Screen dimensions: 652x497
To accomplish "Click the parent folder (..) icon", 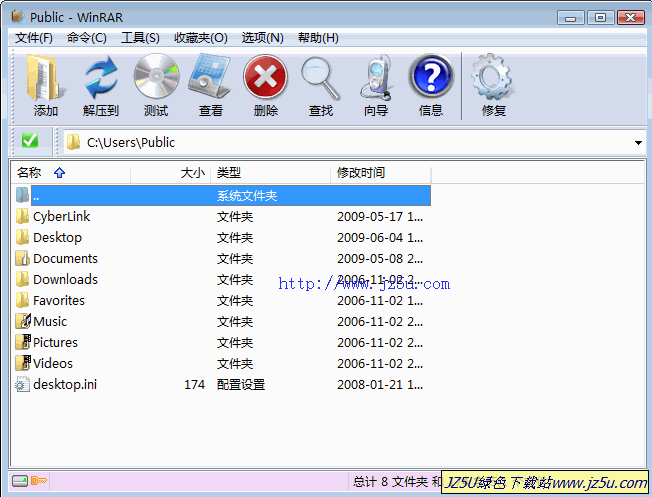I will tap(22, 195).
